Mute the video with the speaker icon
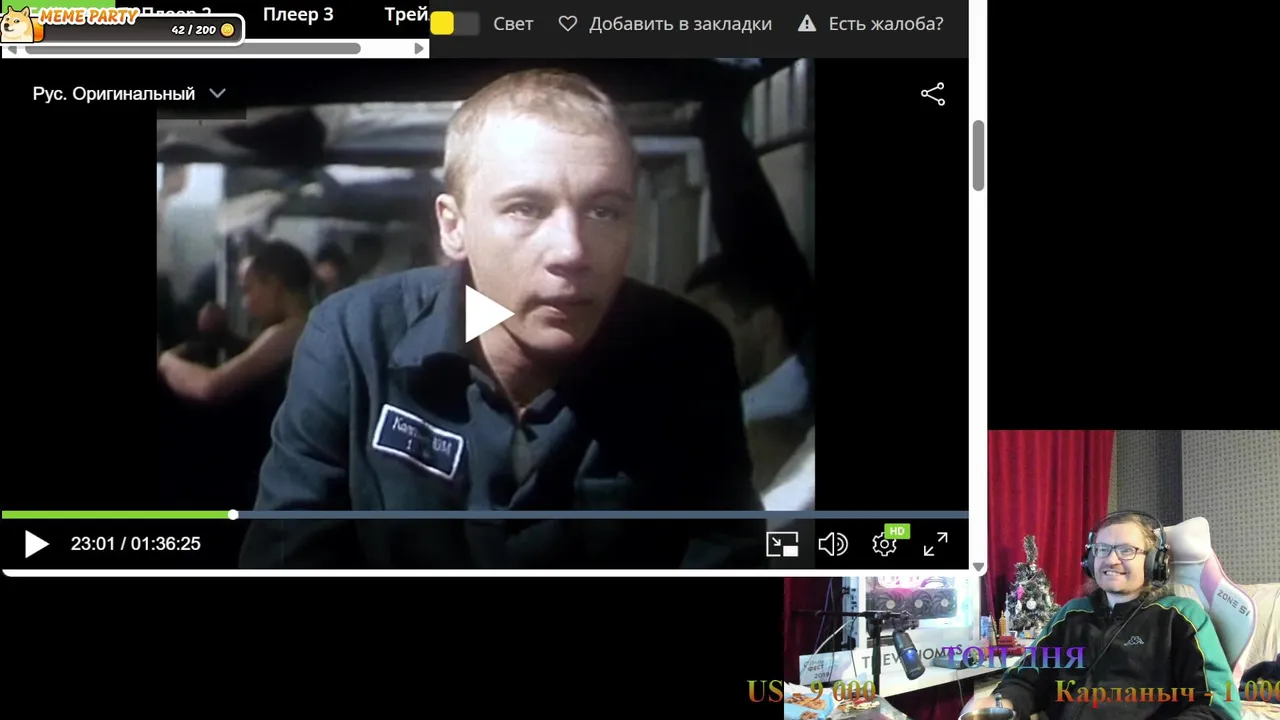The height and width of the screenshot is (720, 1280). pos(833,544)
